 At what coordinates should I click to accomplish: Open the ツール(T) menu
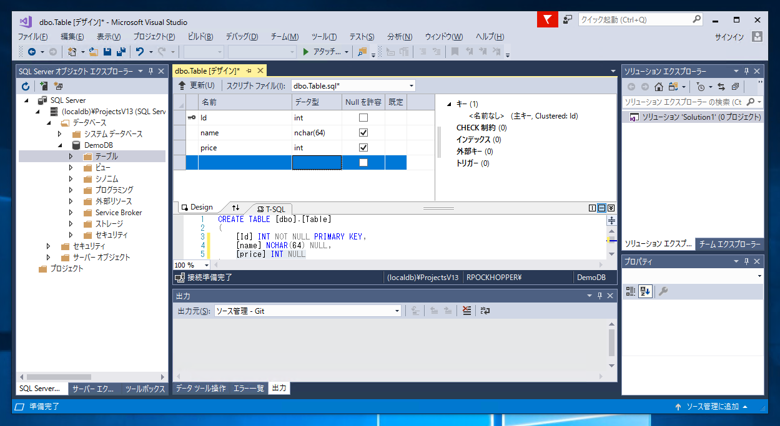click(x=324, y=37)
